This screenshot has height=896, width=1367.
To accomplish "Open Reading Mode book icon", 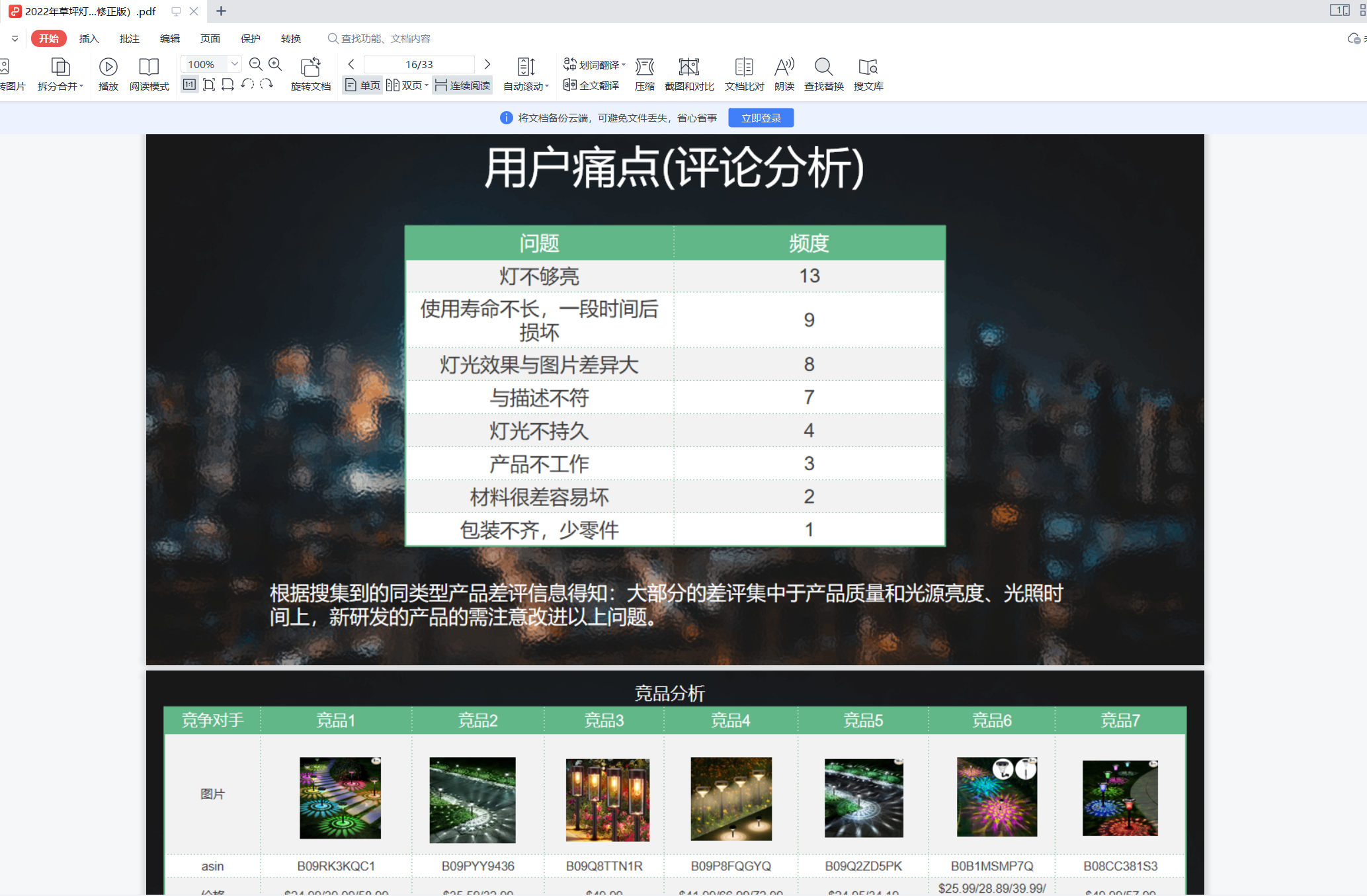I will point(149,67).
